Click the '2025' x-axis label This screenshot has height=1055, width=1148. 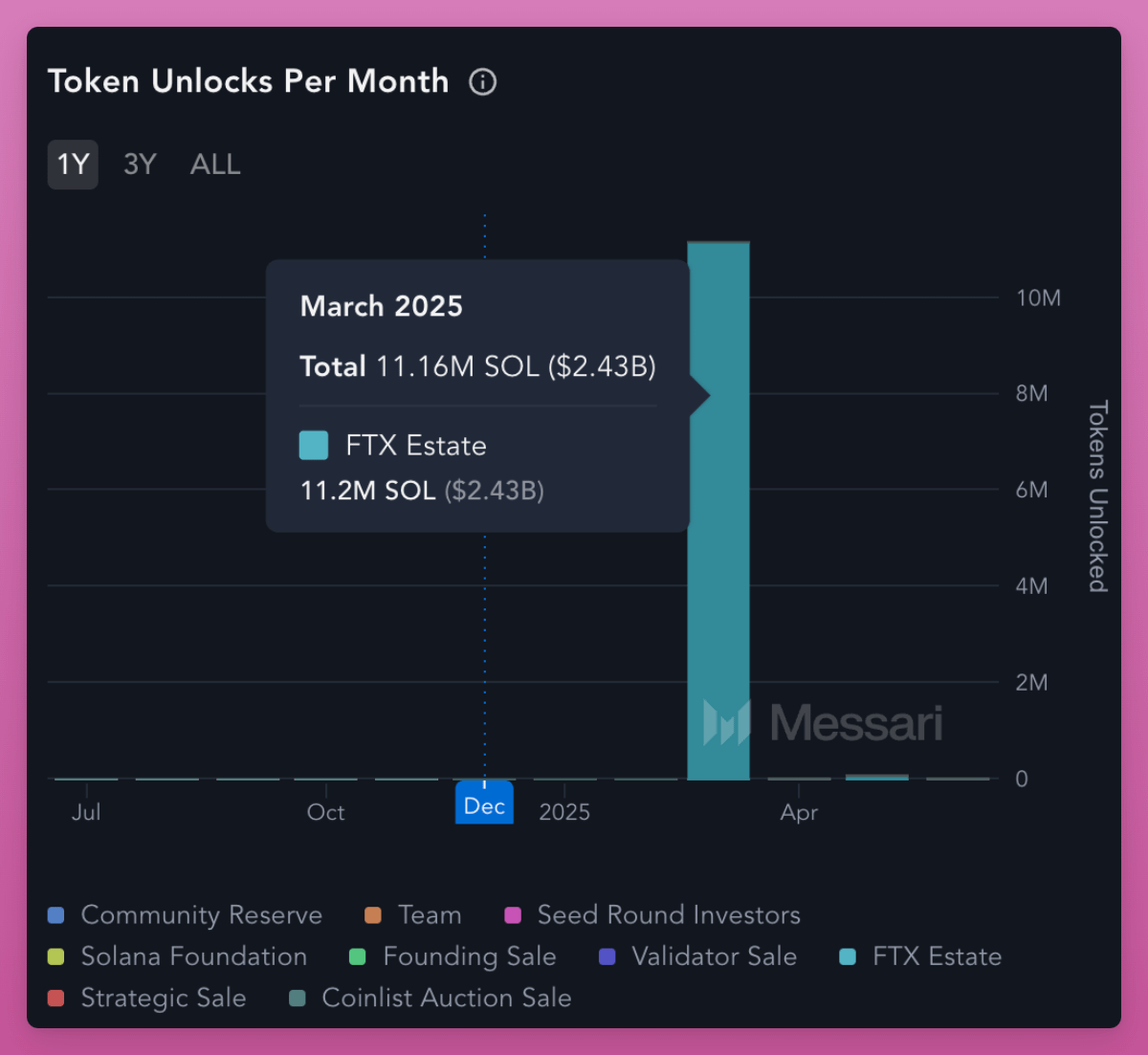[x=564, y=812]
